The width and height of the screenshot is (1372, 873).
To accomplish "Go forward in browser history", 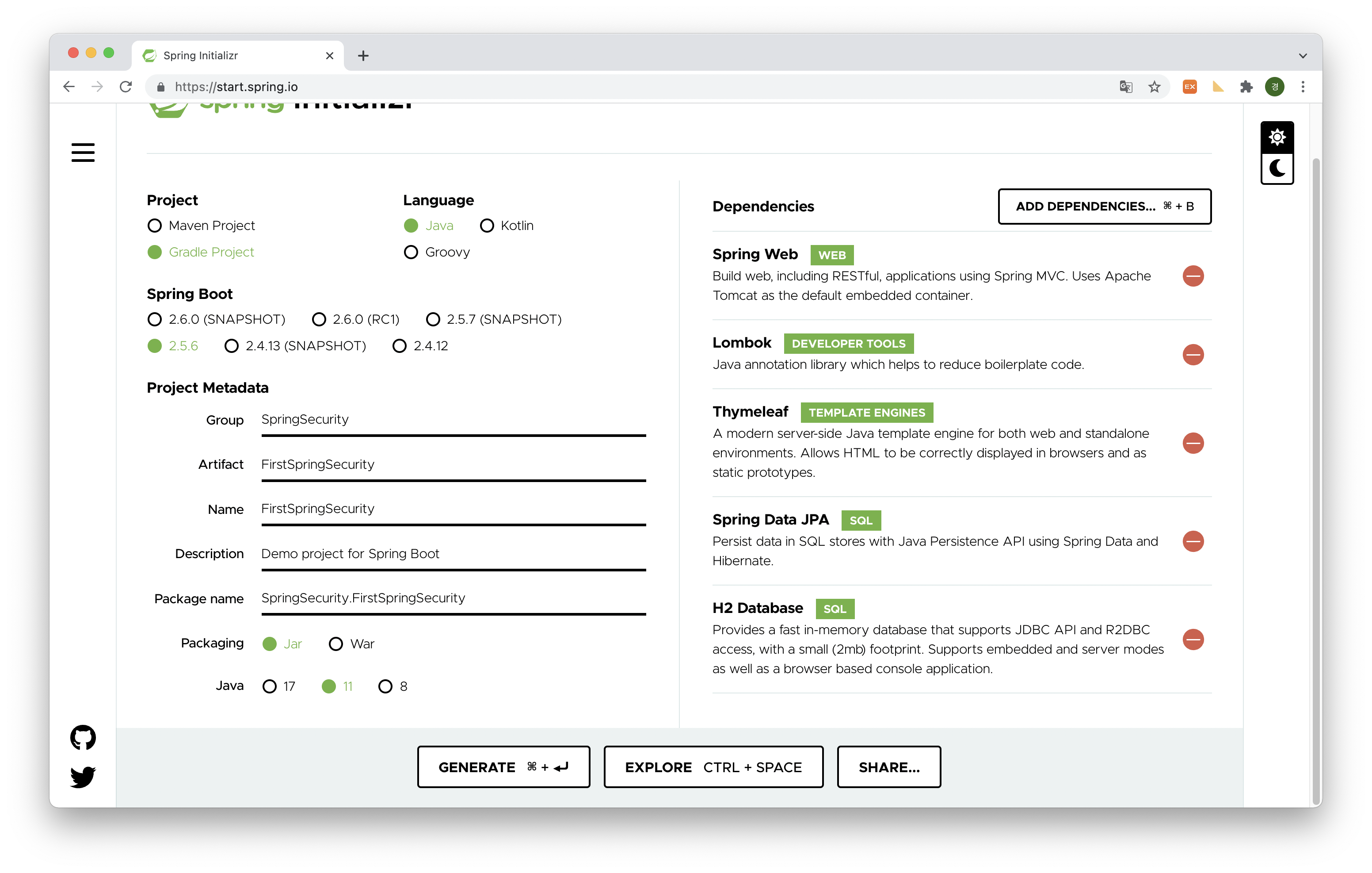I will [x=97, y=87].
